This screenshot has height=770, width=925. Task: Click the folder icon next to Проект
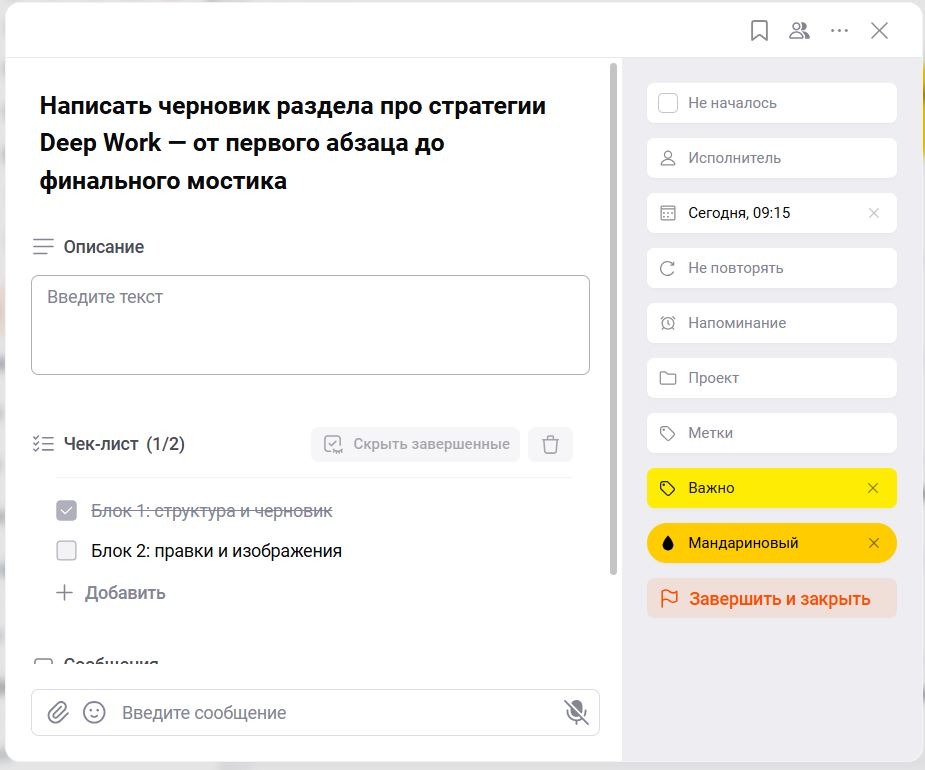point(668,378)
